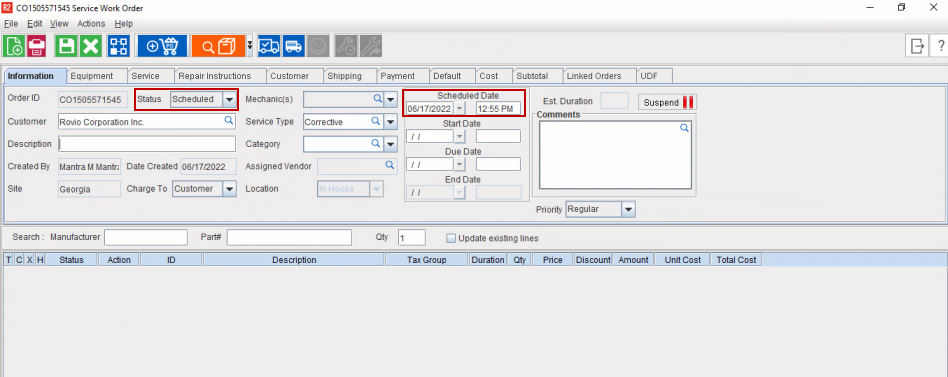Click the Description column header in grid

coord(294,260)
